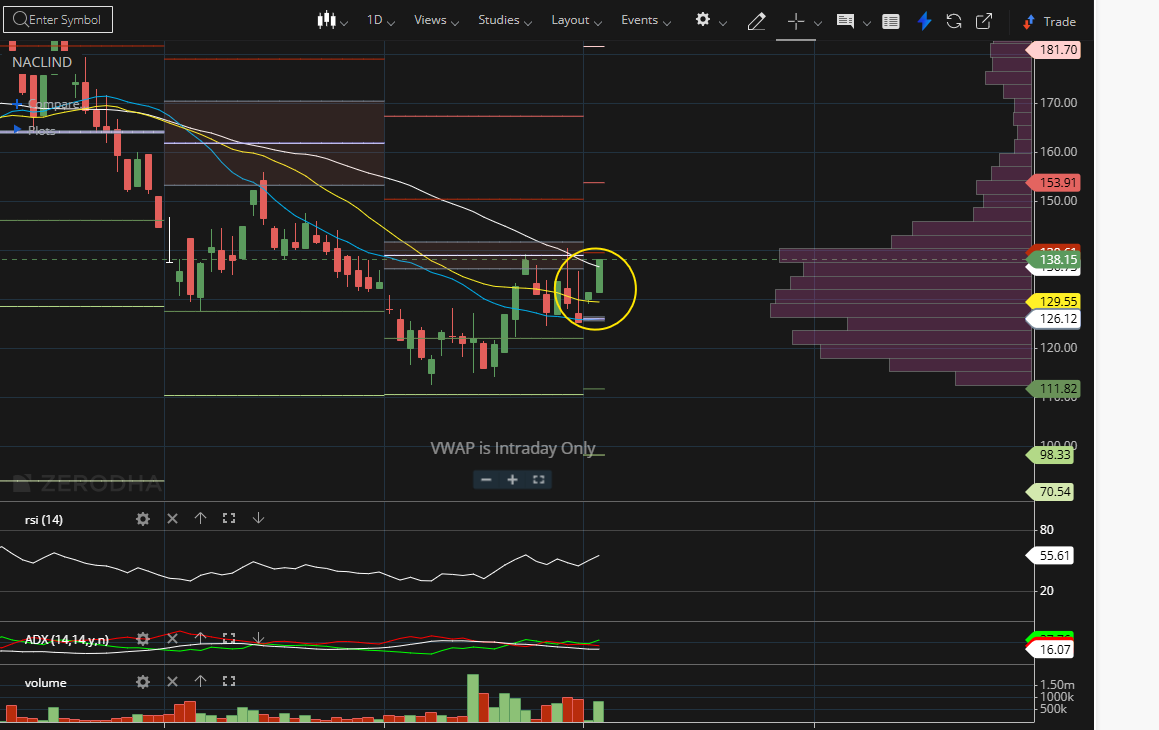Click the annotation comment icon

(x=845, y=21)
